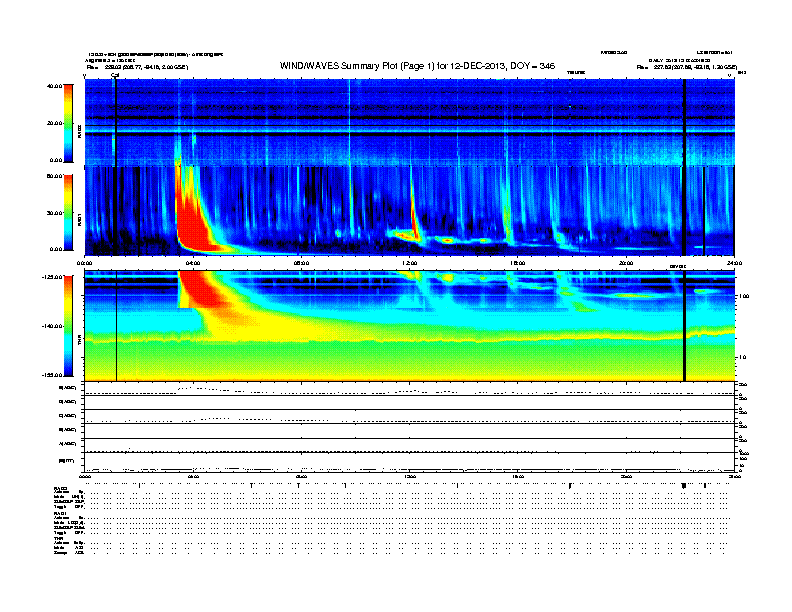This screenshot has width=792, height=612.
Task: Click the -140.00 label on TNR scale
Action: [52, 326]
